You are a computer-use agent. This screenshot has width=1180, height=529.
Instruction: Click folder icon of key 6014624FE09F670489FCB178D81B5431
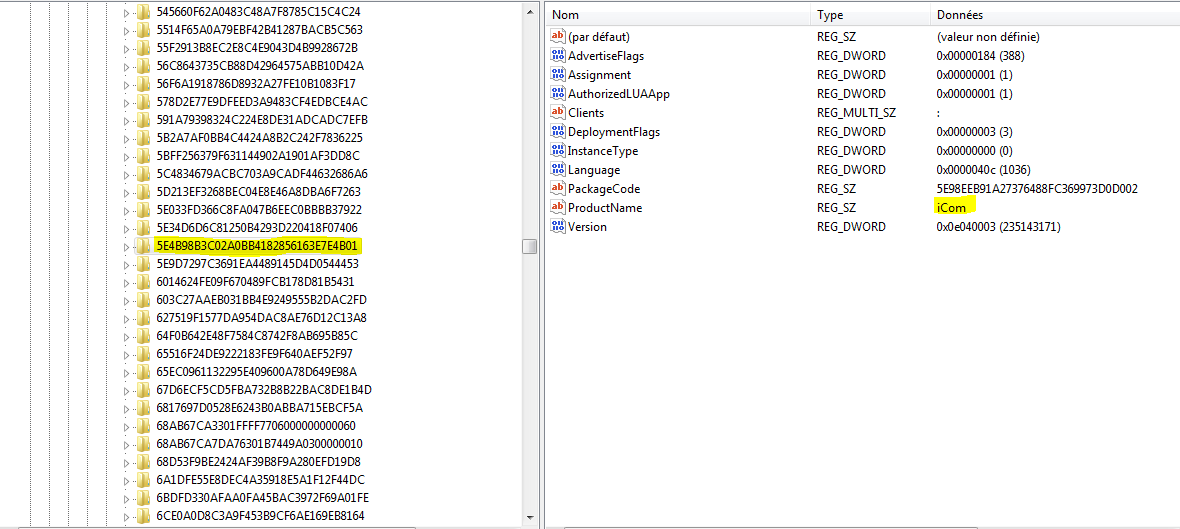click(x=143, y=282)
